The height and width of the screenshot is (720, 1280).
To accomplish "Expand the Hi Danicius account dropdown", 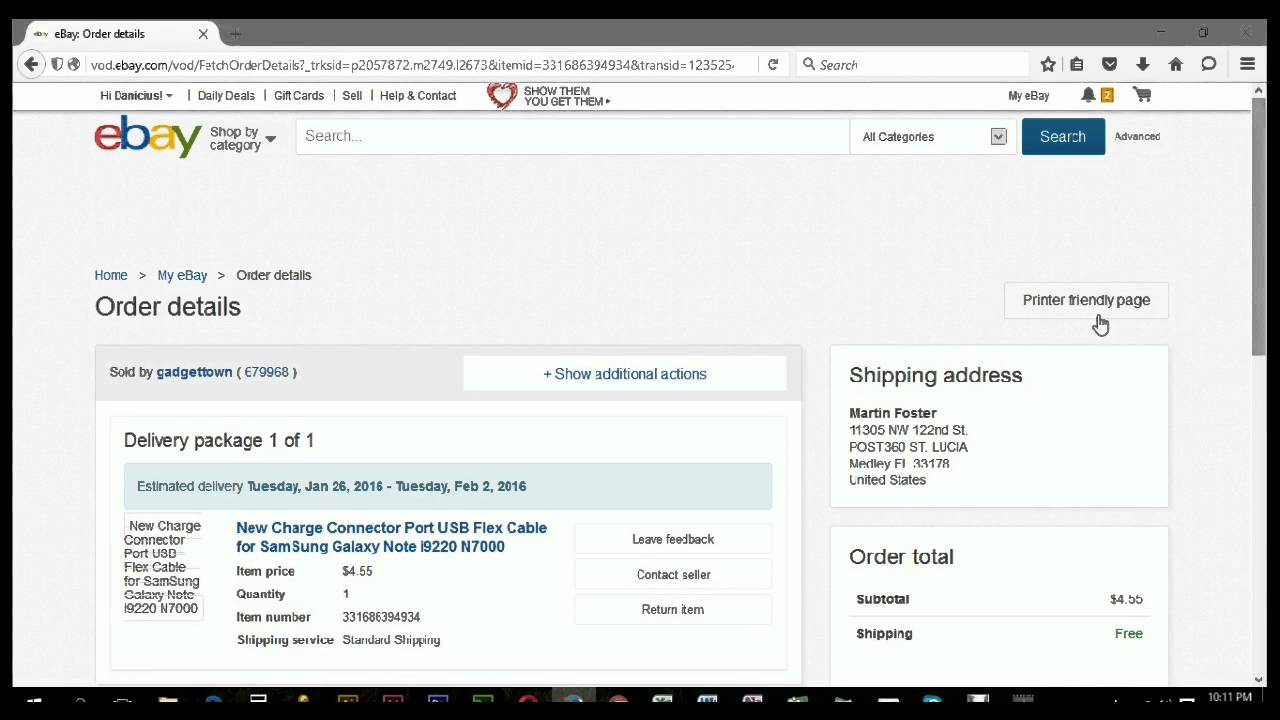I will [x=137, y=96].
